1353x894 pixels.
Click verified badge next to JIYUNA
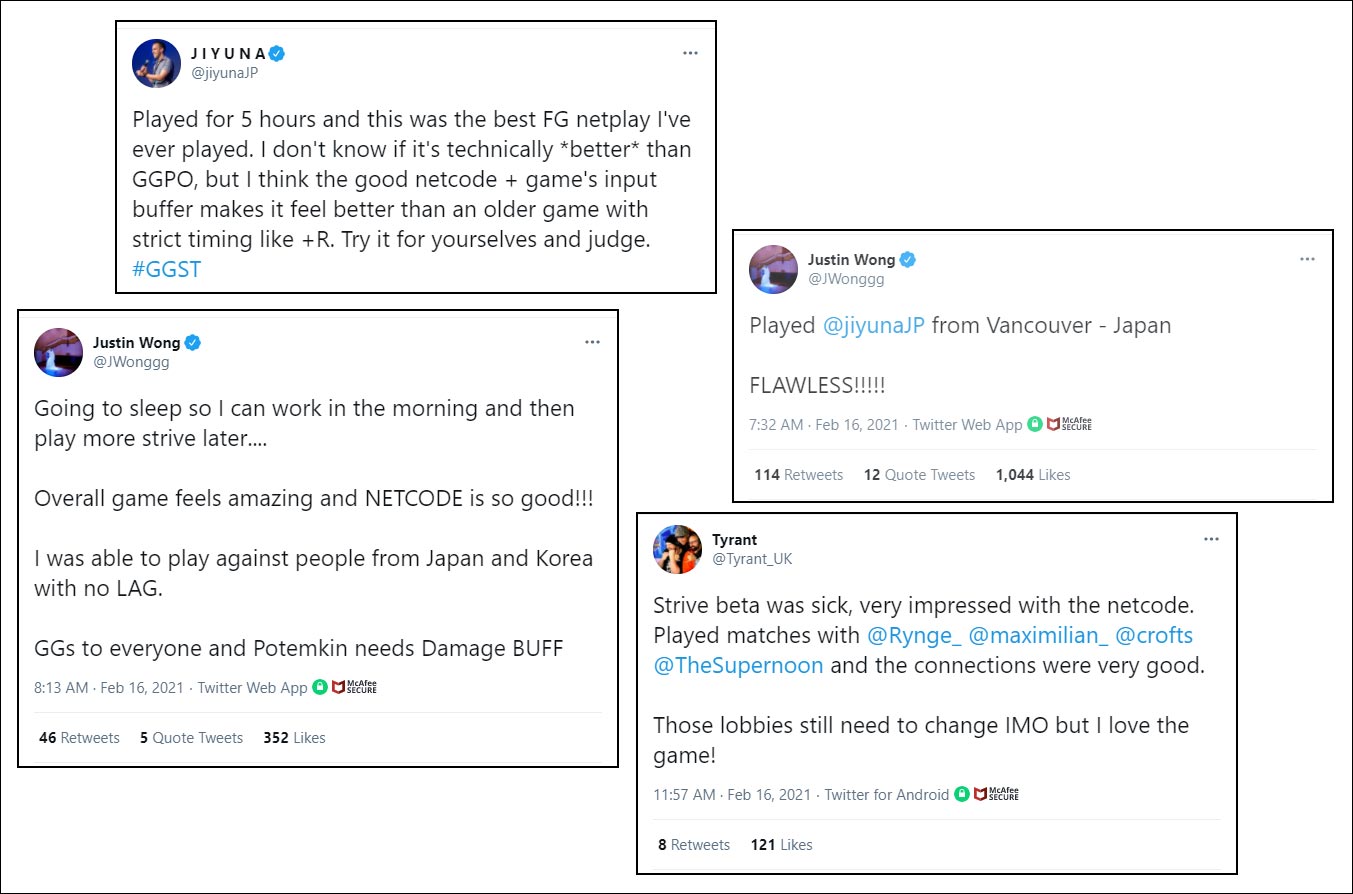click(277, 53)
